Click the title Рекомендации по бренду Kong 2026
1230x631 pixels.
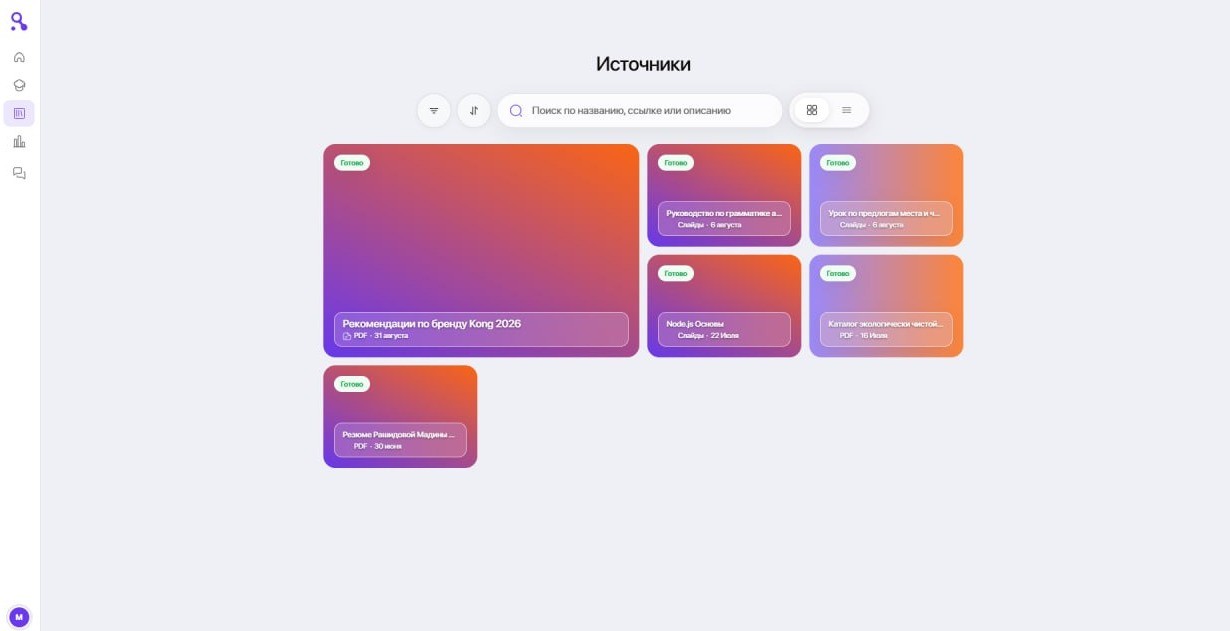point(431,324)
